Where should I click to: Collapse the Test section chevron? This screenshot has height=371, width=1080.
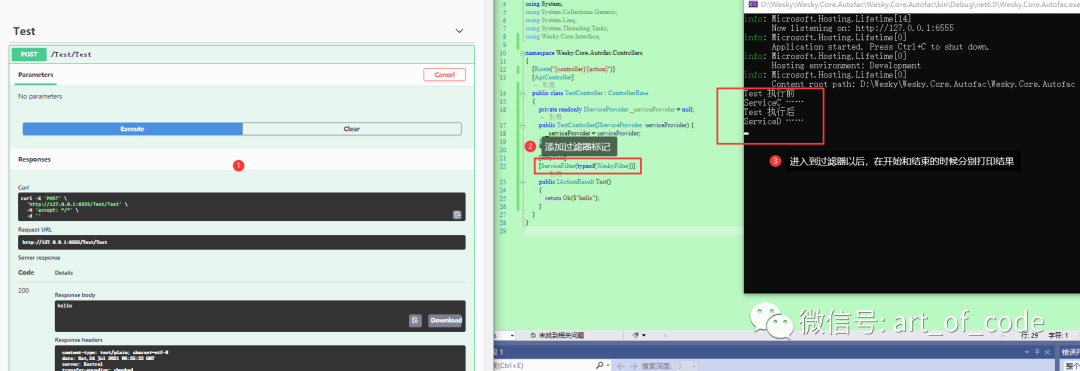tap(459, 31)
